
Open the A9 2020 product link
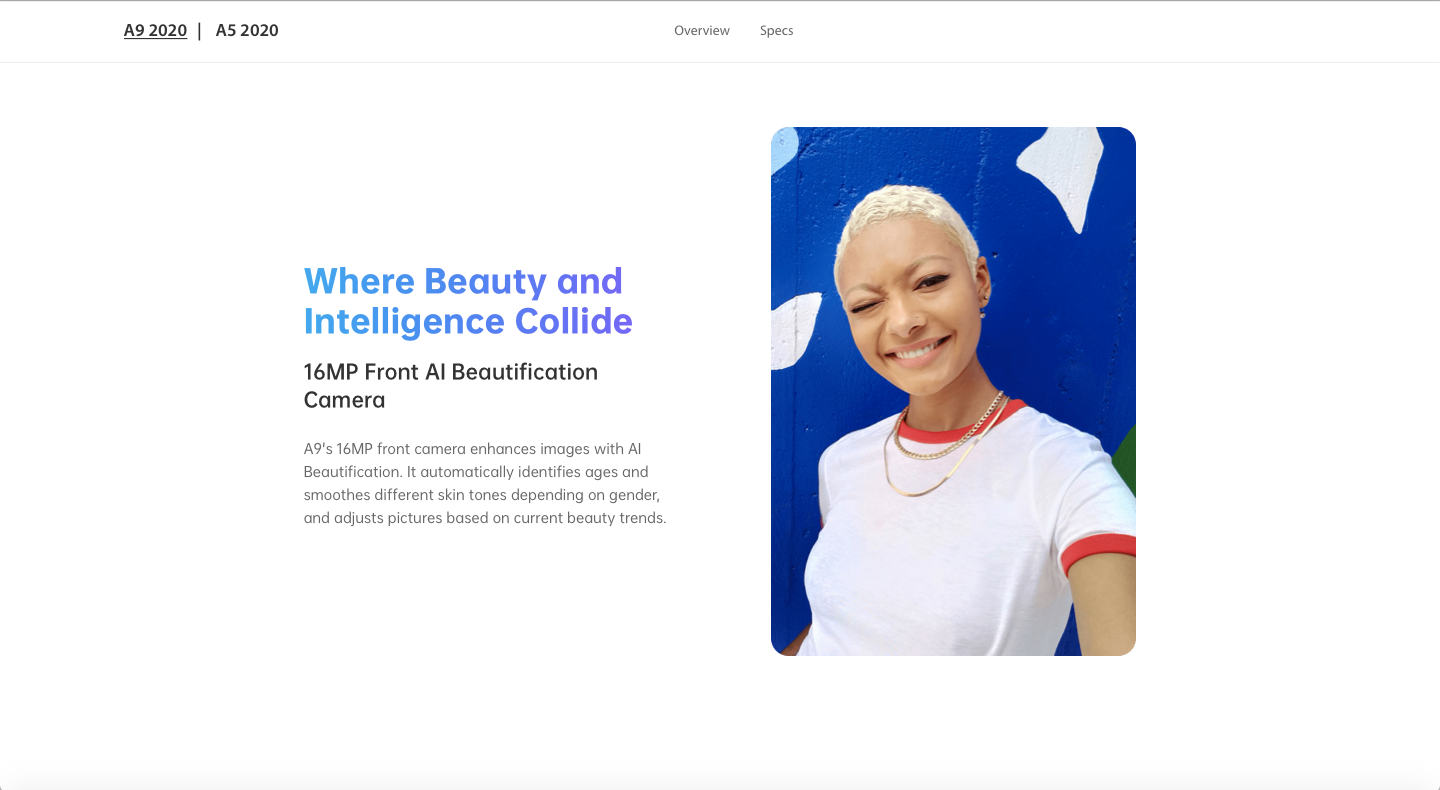click(155, 30)
